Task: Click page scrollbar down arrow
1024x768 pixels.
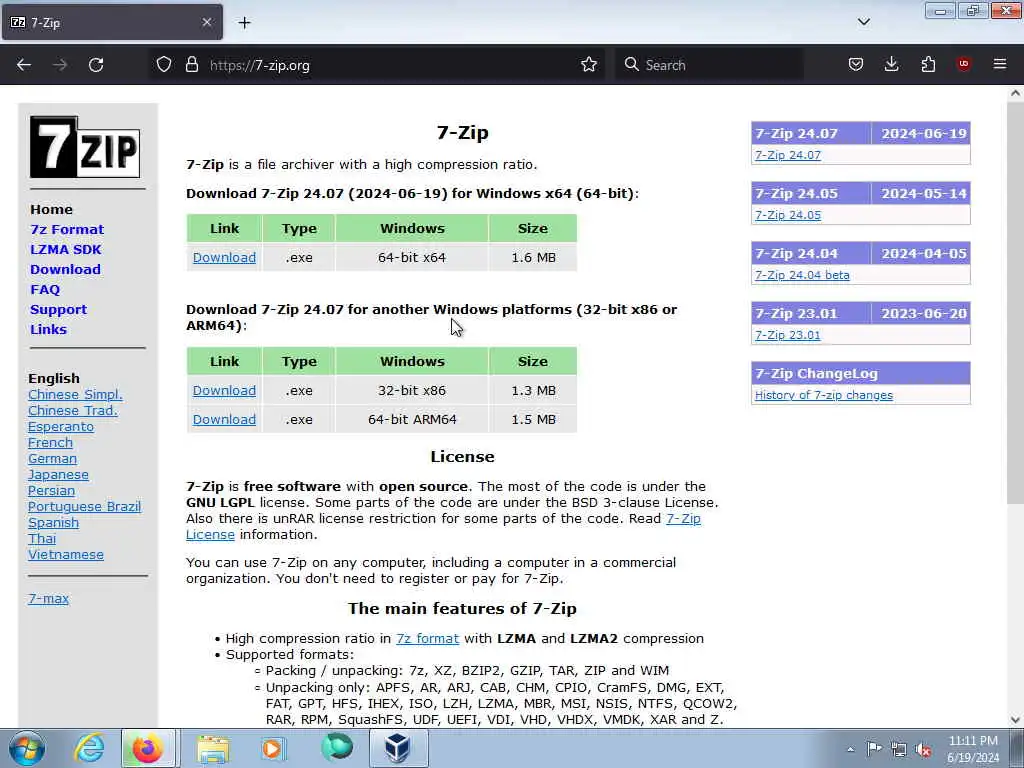Action: [1015, 720]
